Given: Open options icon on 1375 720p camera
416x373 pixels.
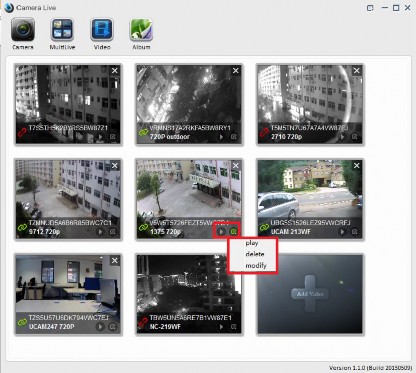Looking at the screenshot, I should point(234,231).
